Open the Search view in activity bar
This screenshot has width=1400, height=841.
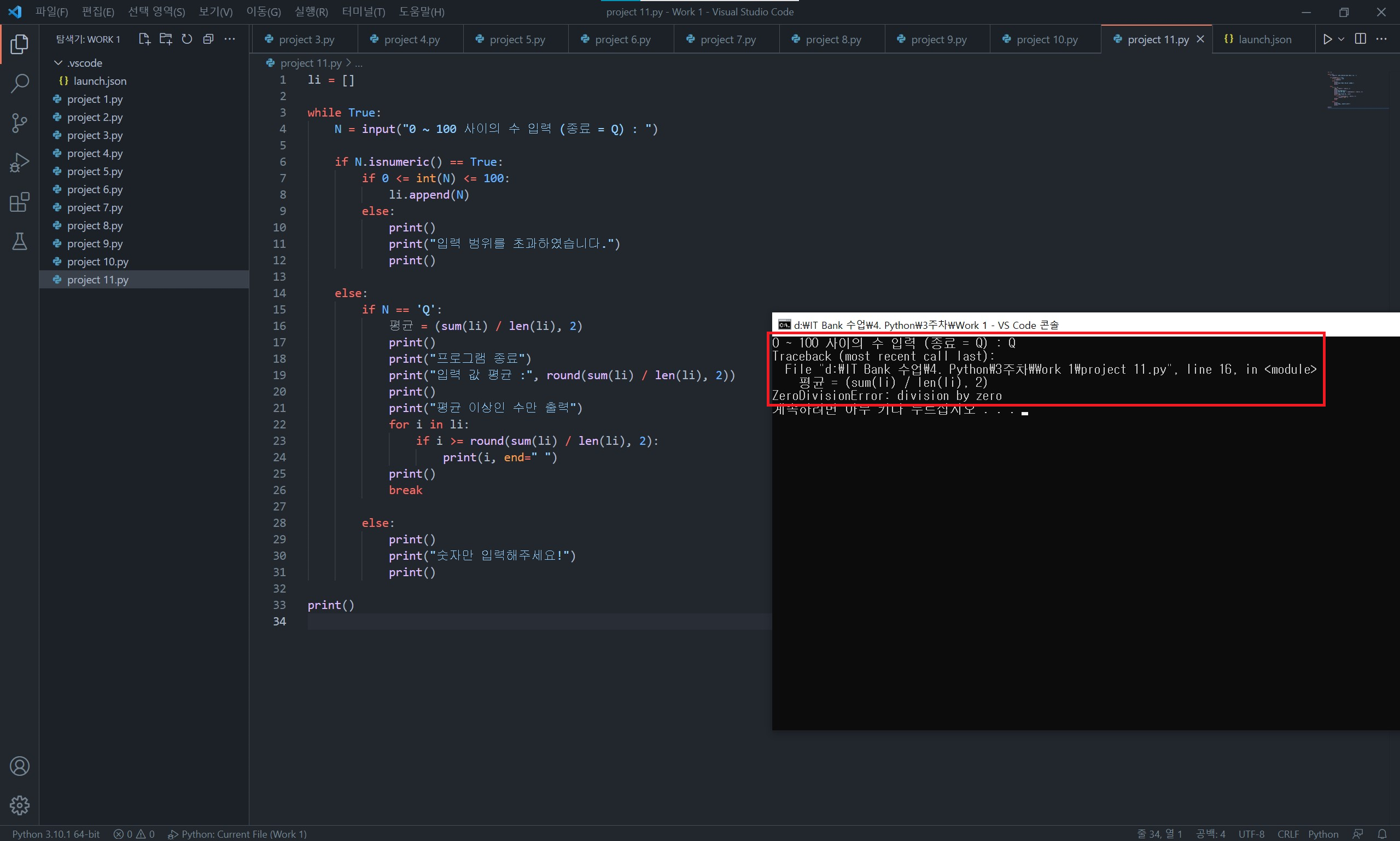tap(19, 83)
